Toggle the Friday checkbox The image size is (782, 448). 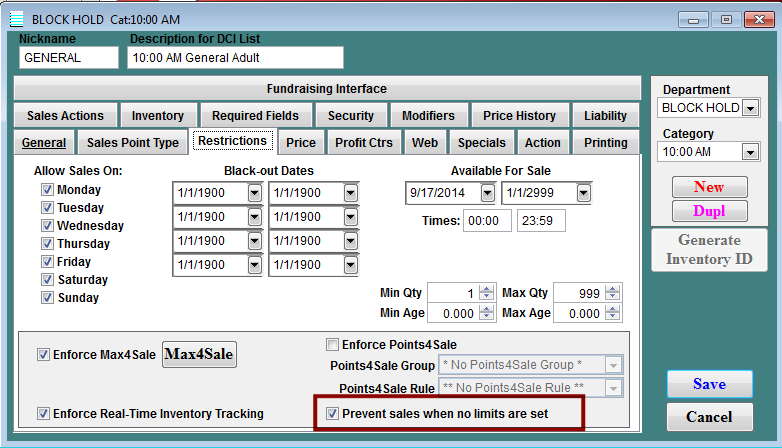coord(47,261)
